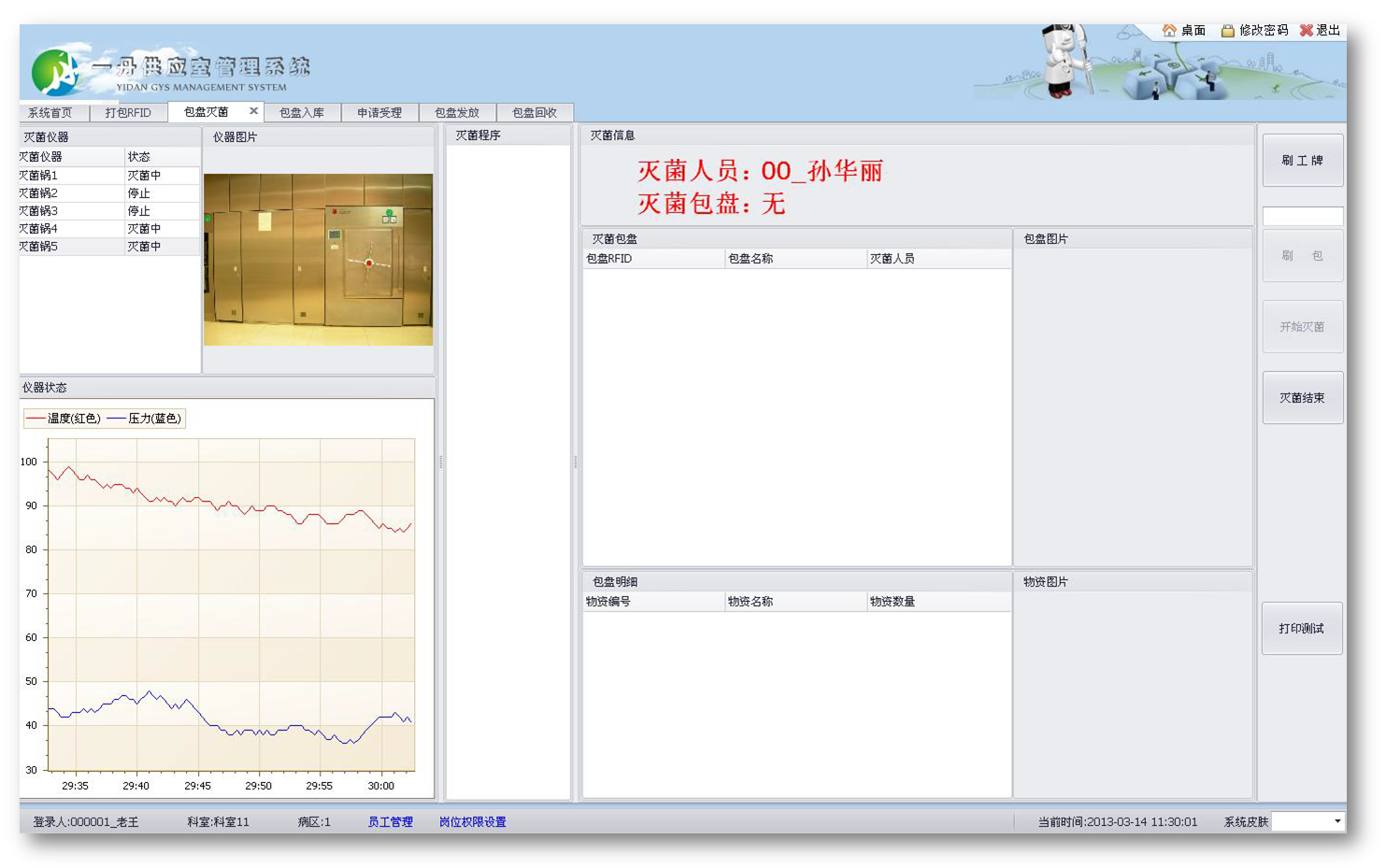This screenshot has height=868, width=1386.
Task: Click the 灭菌结束 button
Action: [1302, 398]
